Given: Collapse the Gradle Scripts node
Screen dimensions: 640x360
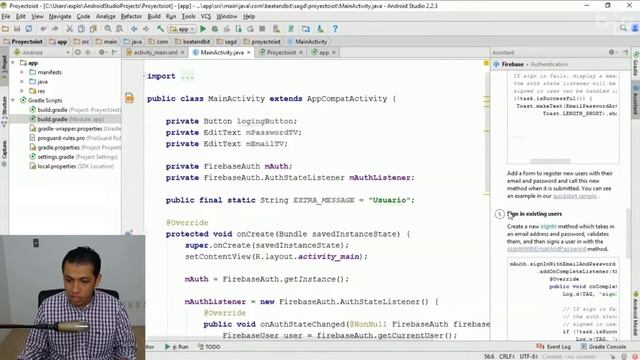Looking at the screenshot, I should tap(13, 100).
